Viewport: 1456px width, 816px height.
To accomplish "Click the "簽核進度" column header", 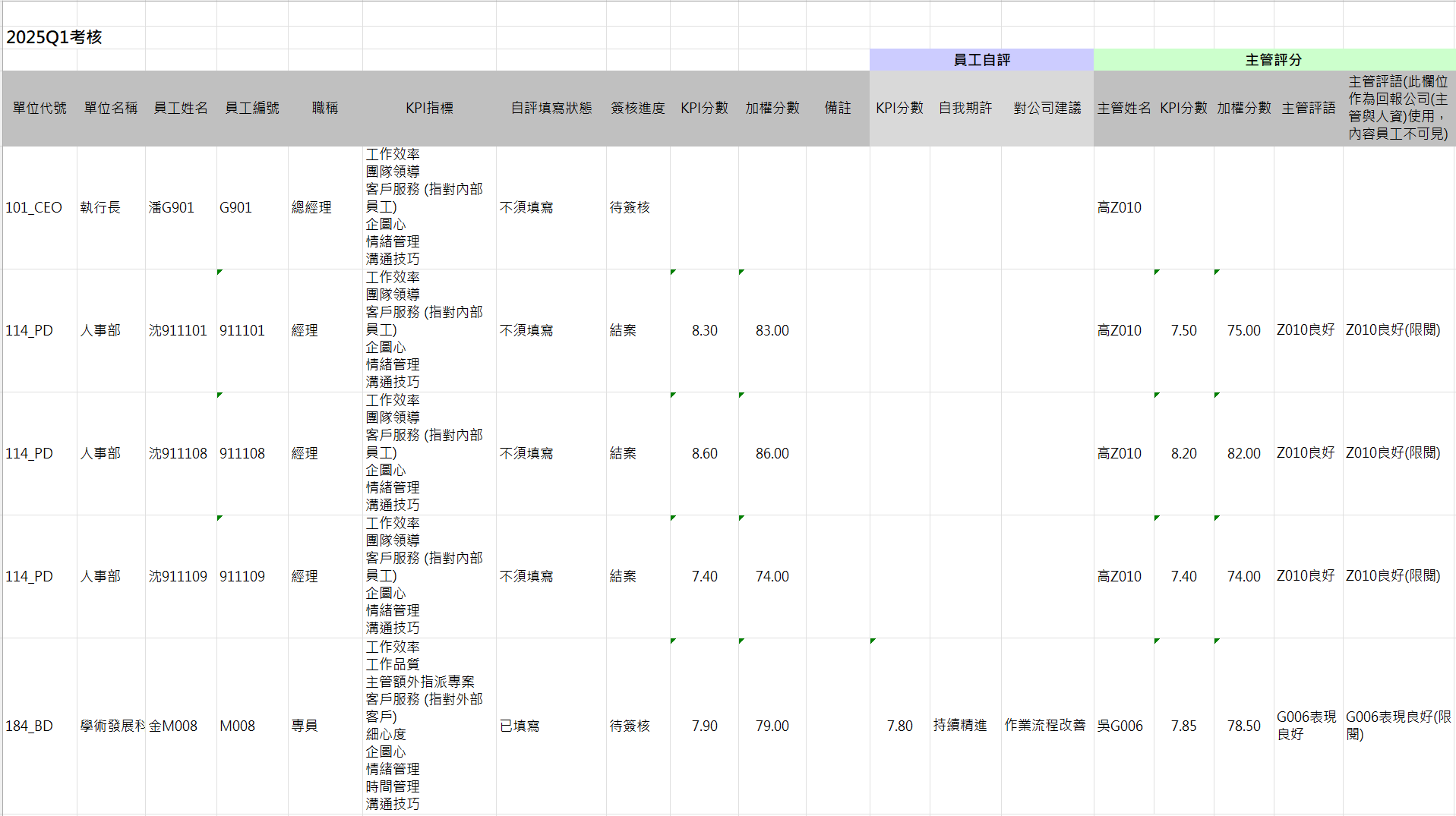I will [637, 108].
